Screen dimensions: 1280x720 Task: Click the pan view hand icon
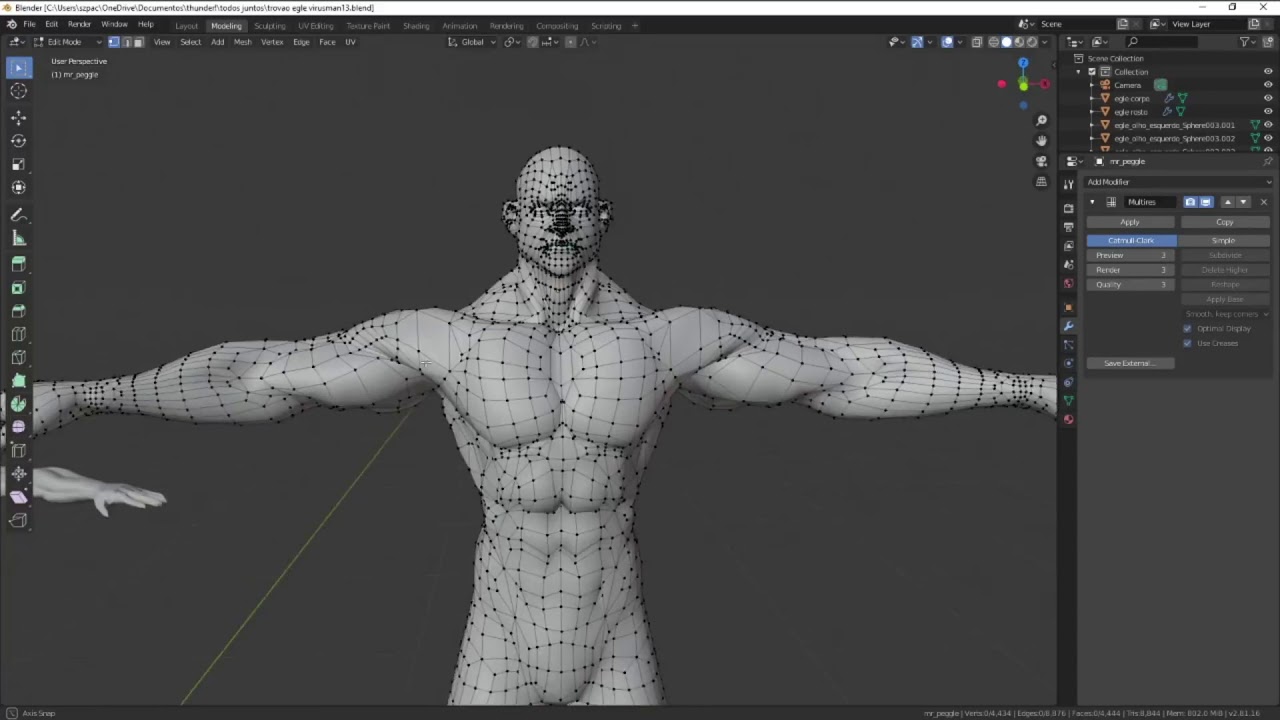coord(1041,141)
